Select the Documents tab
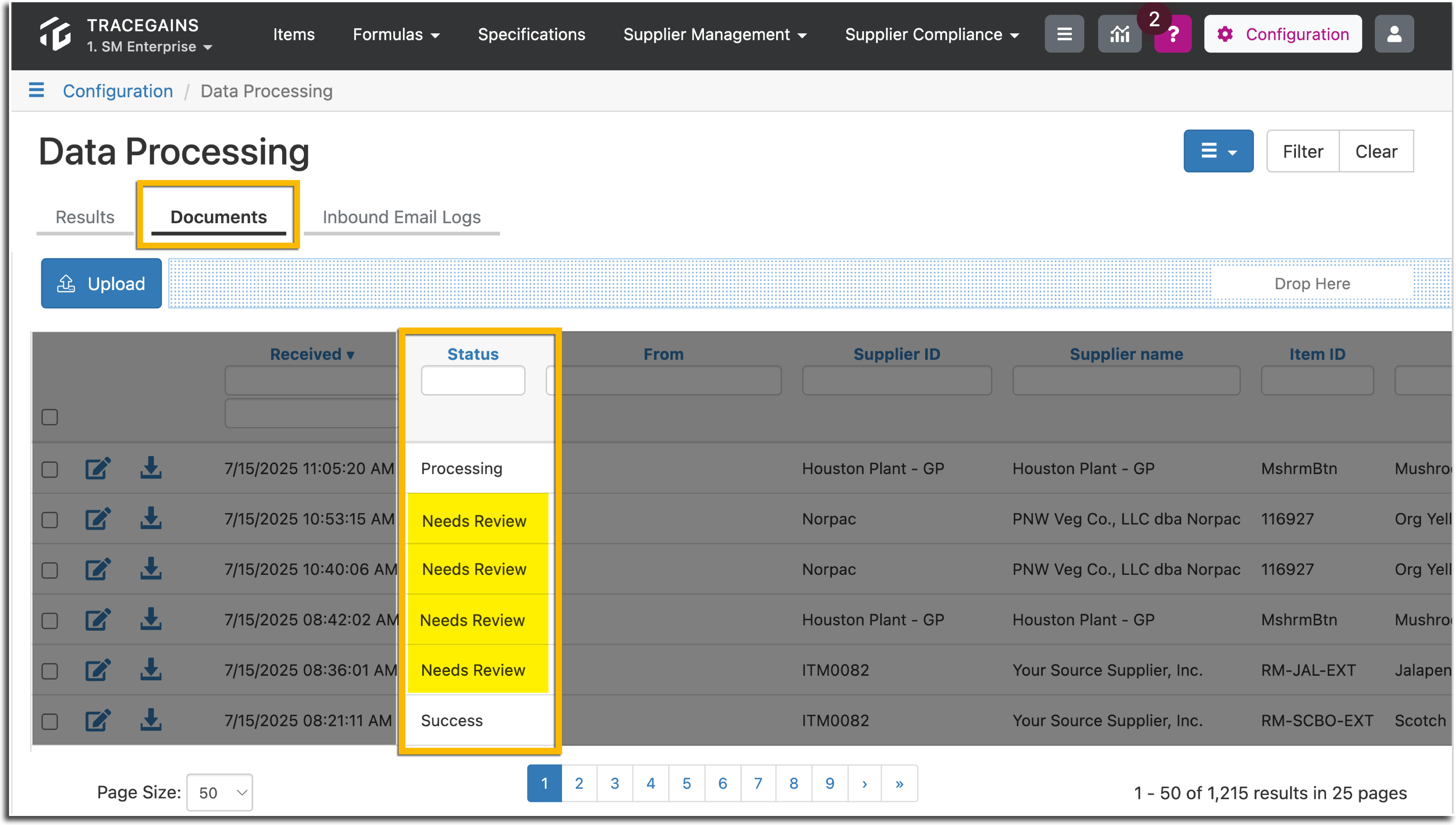 [219, 217]
